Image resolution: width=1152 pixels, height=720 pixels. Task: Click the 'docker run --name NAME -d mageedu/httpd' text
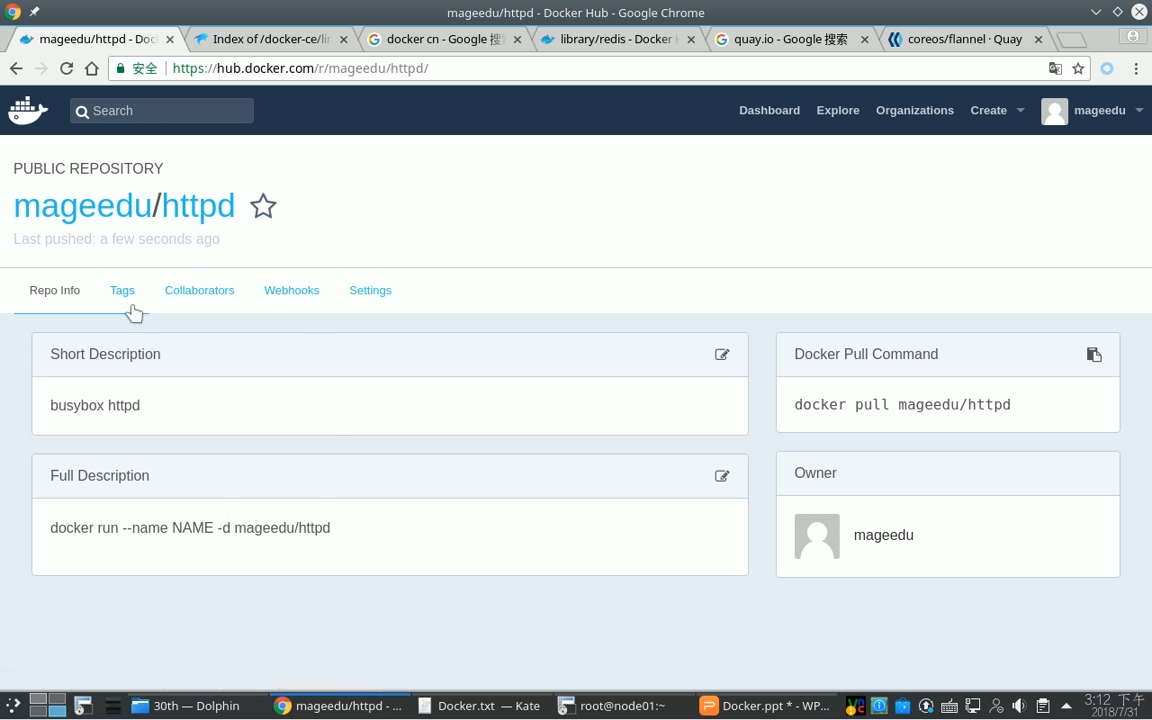tap(190, 528)
